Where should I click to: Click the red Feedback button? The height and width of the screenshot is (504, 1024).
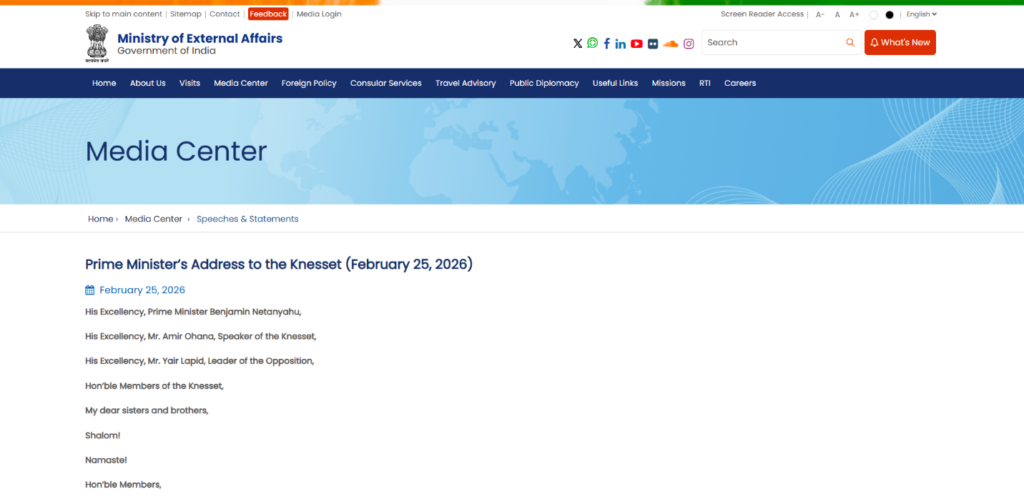268,14
